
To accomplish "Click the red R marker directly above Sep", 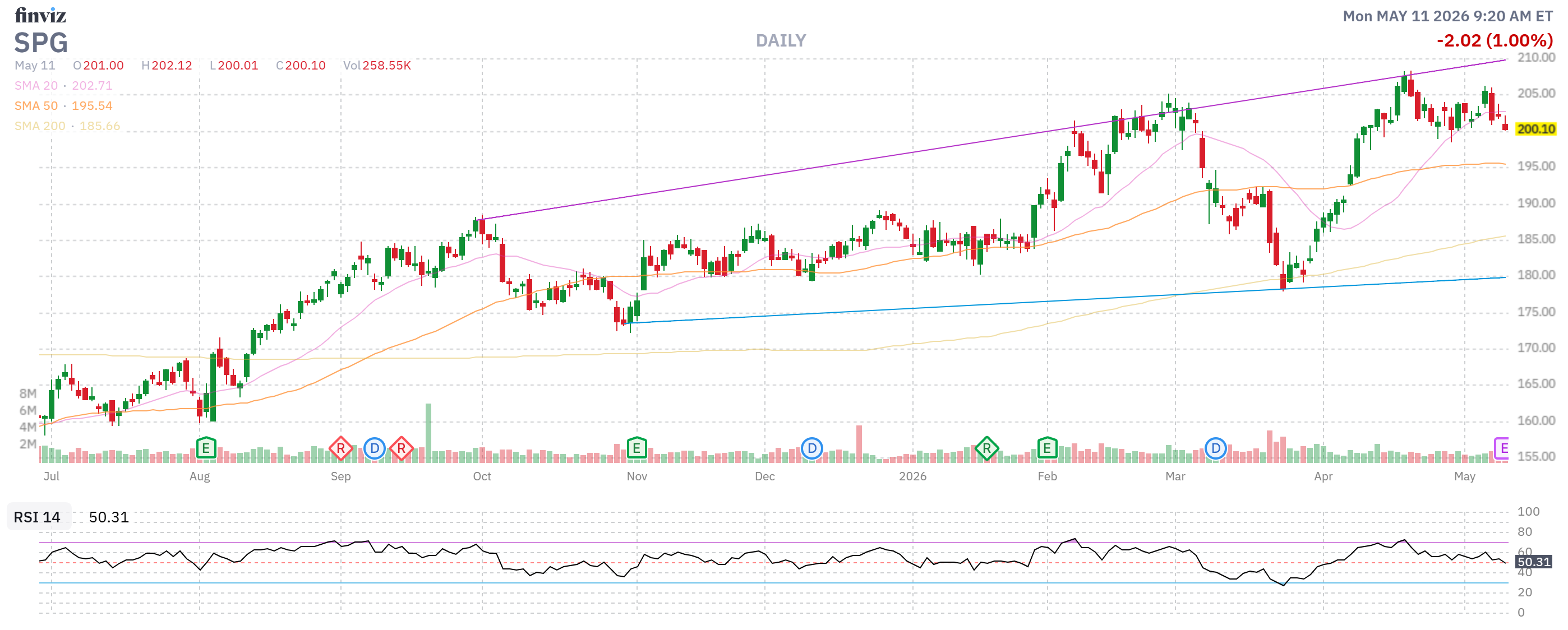I will point(340,449).
